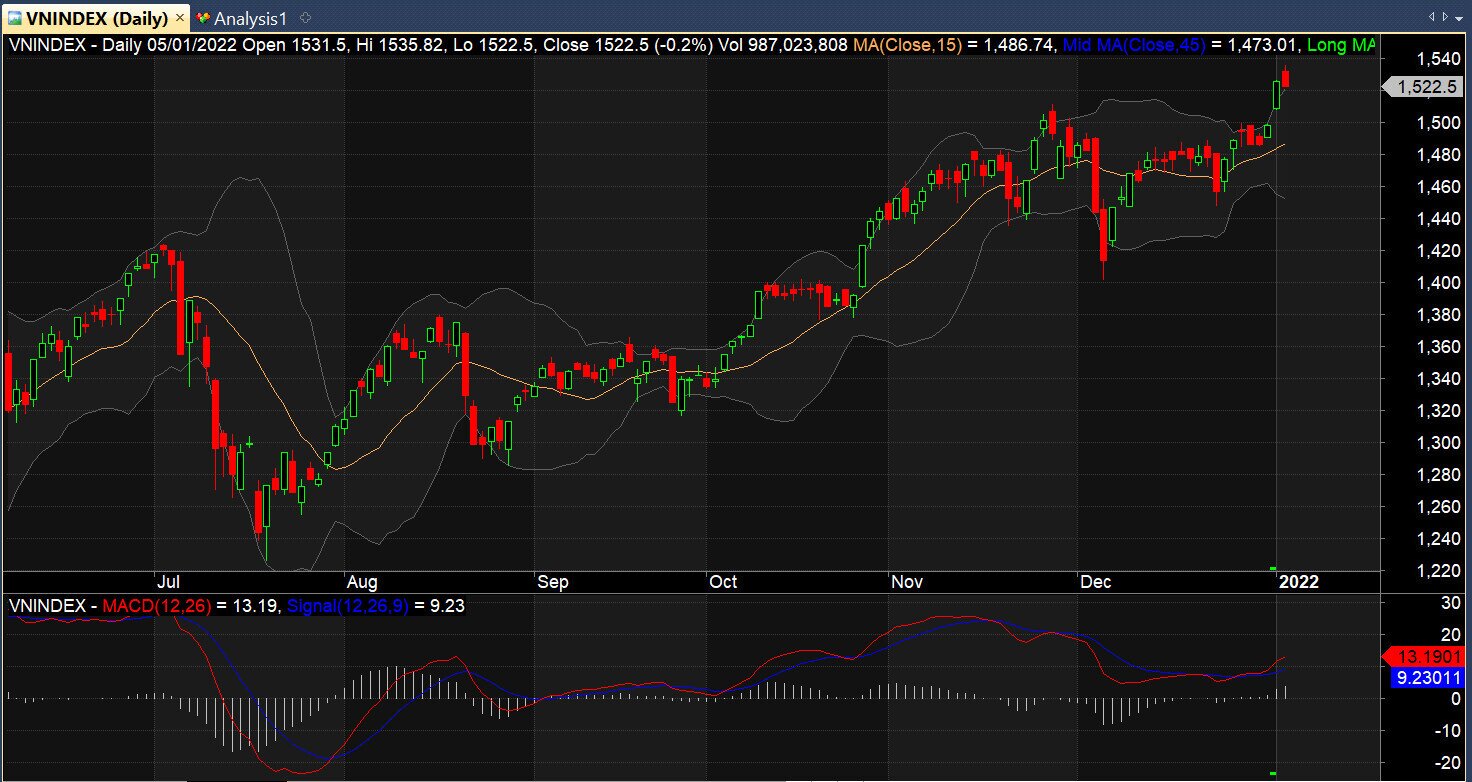This screenshot has height=782, width=1472.
Task: Click the Close 1522.5 (-0.2%) text
Action: [x=628, y=45]
